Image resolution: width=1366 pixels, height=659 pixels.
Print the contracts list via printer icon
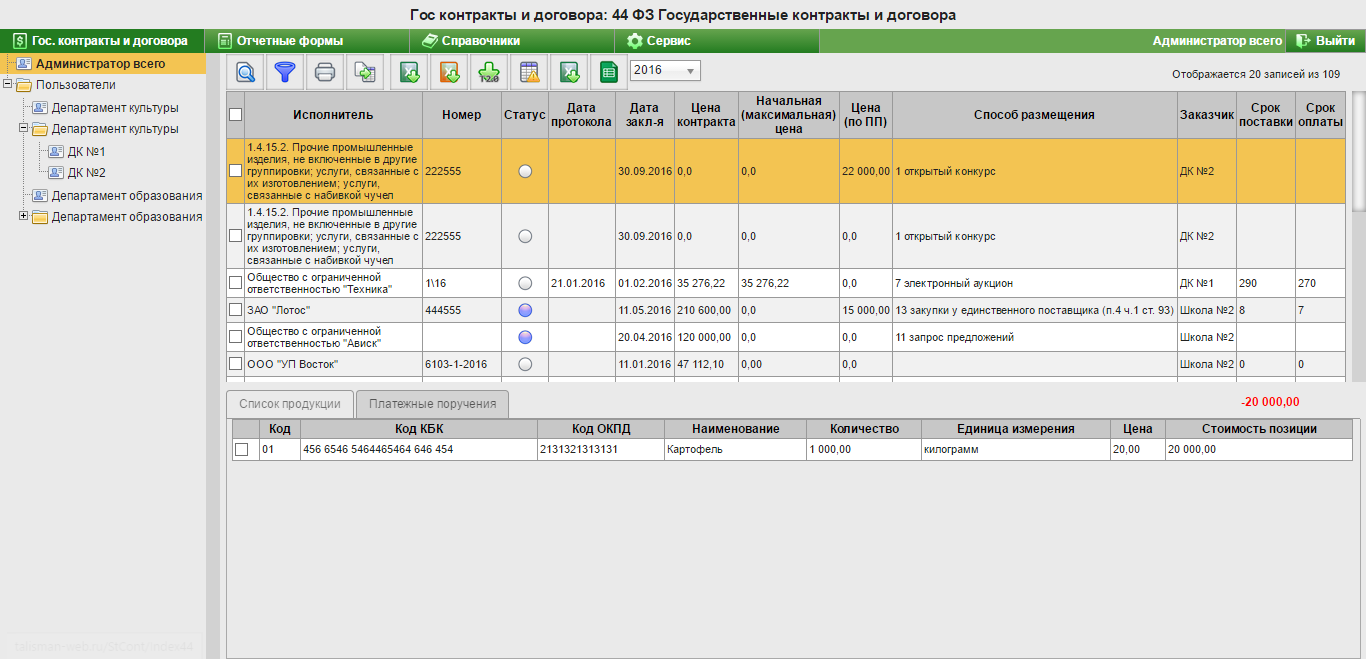coord(325,71)
